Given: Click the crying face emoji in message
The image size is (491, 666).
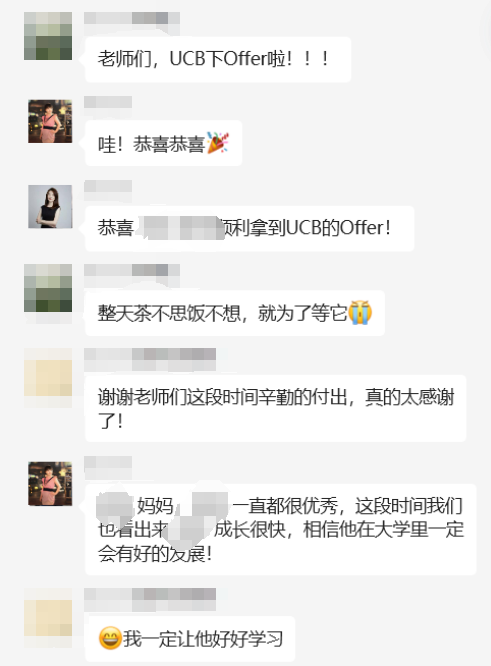Looking at the screenshot, I should [360, 313].
